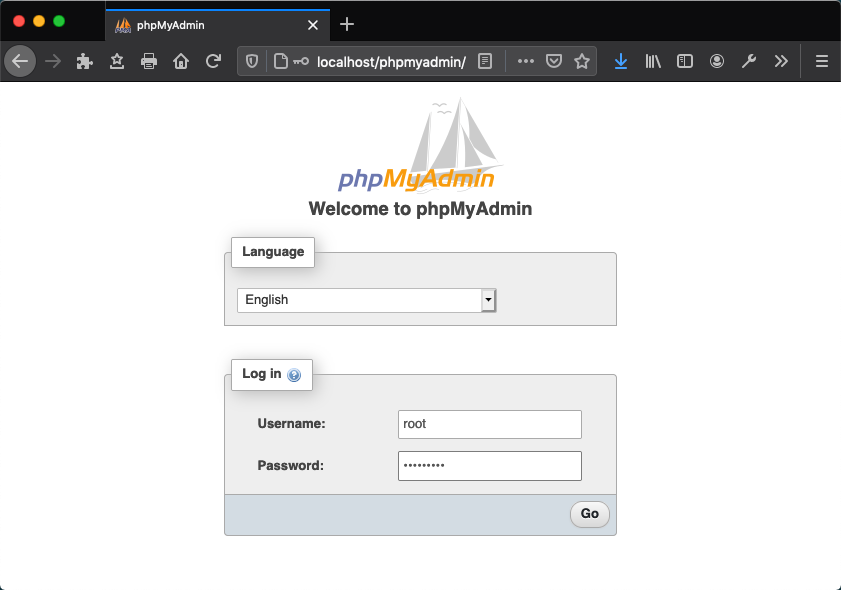This screenshot has width=841, height=590.
Task: Toggle reader view icon
Action: coord(485,61)
